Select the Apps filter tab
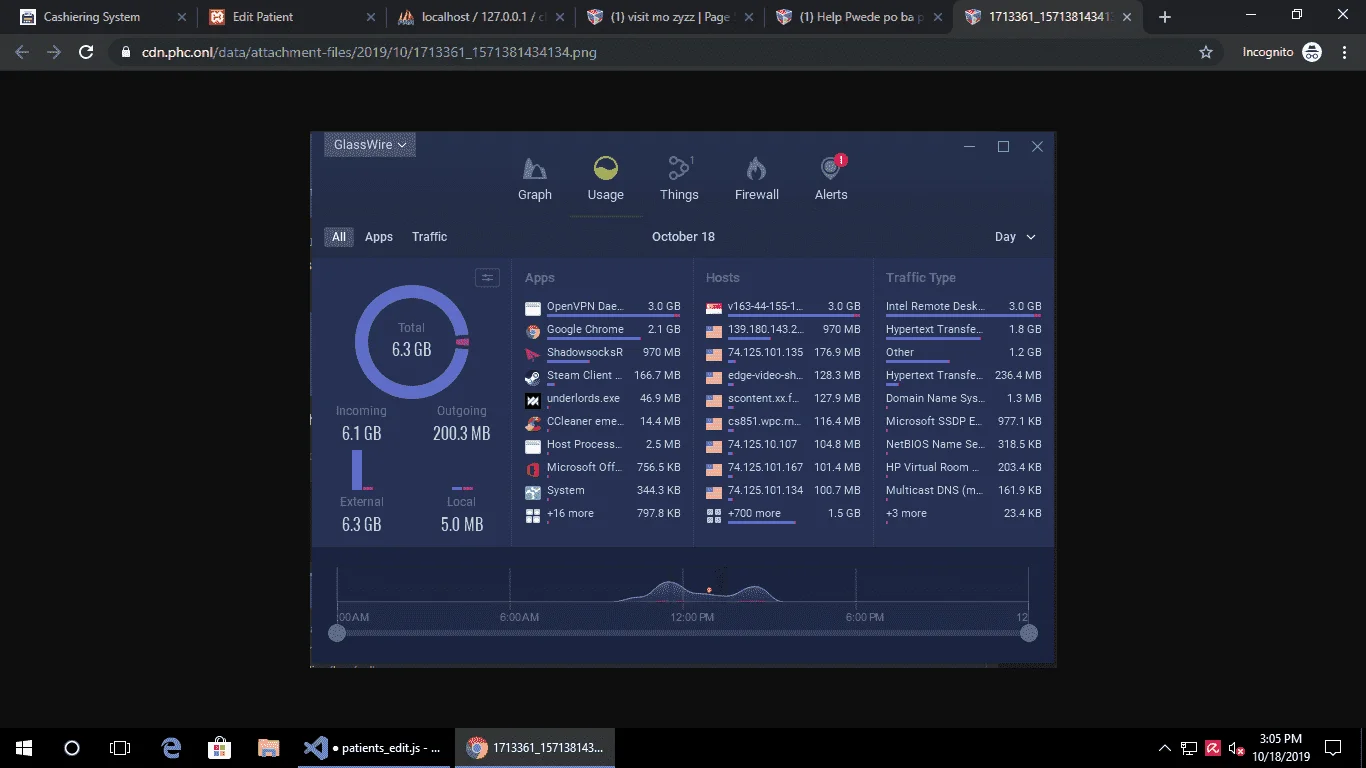Viewport: 1366px width, 768px height. click(379, 237)
